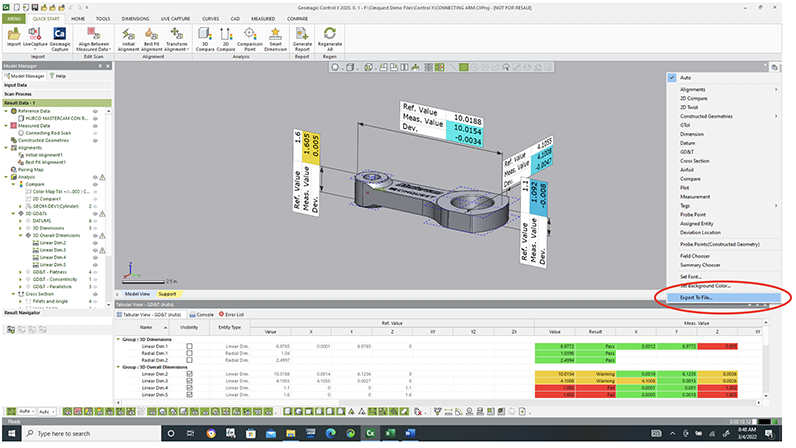Click Generate Report icon
Screen dimensions: 796x448
click(x=302, y=39)
